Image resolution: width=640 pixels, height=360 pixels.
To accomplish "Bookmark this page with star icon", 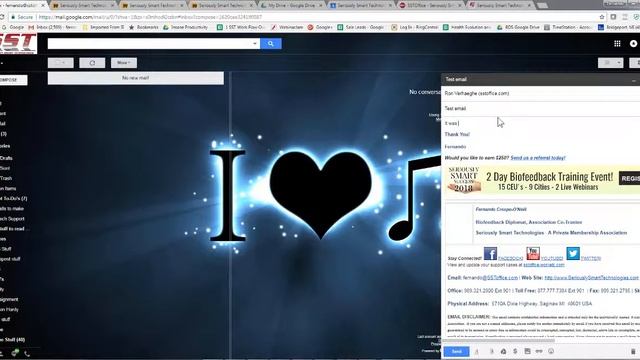I will pyautogui.click(x=602, y=17).
